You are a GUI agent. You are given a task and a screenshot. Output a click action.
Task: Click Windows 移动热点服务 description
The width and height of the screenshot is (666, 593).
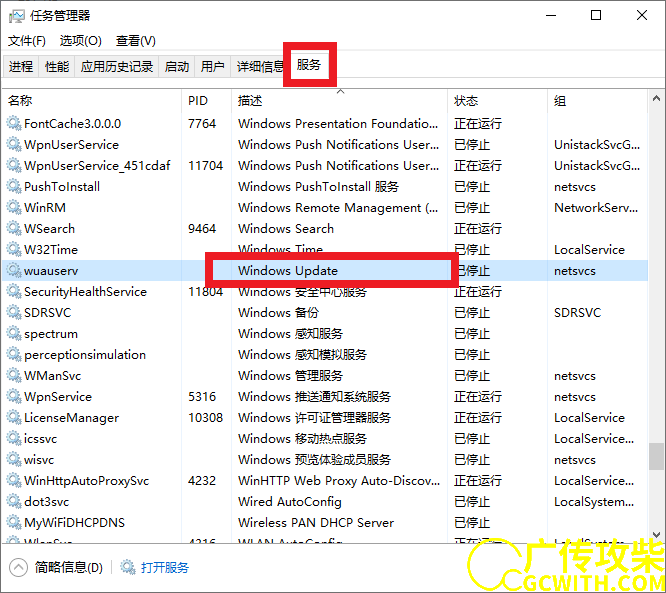pyautogui.click(x=302, y=439)
